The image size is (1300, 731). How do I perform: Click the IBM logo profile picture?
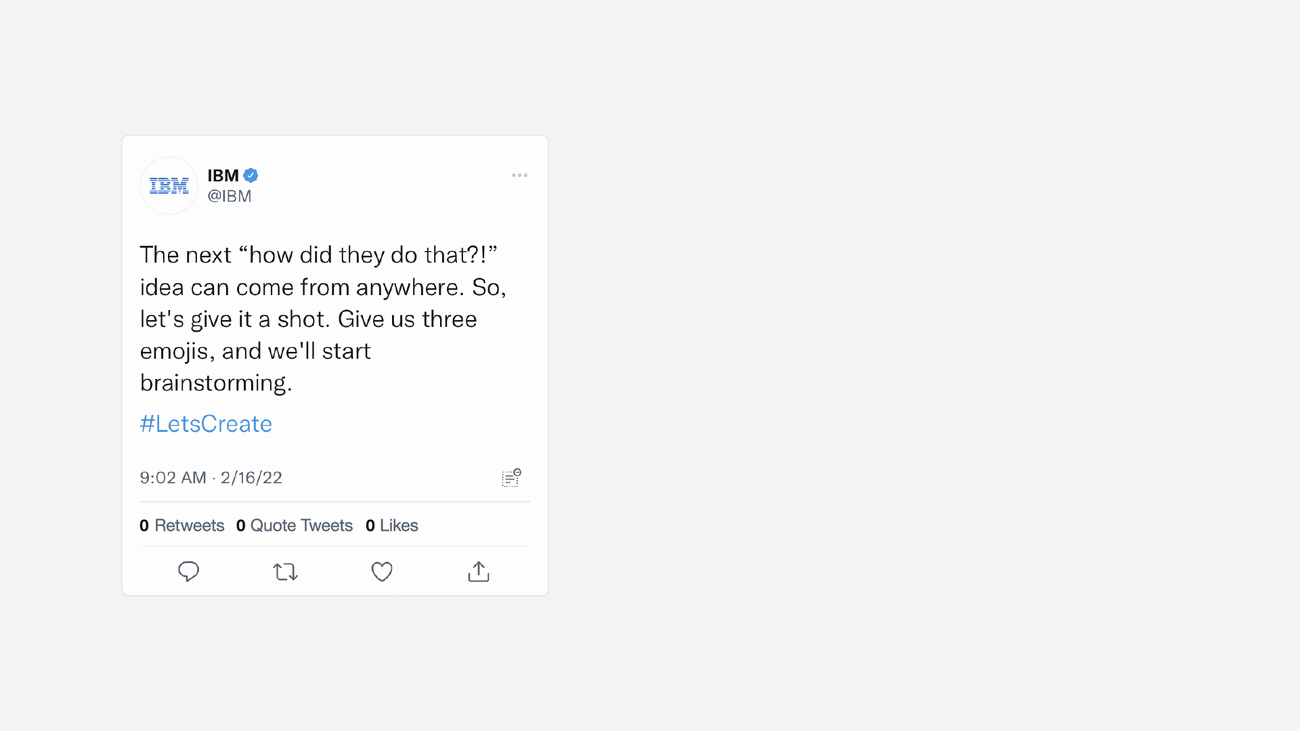[169, 186]
